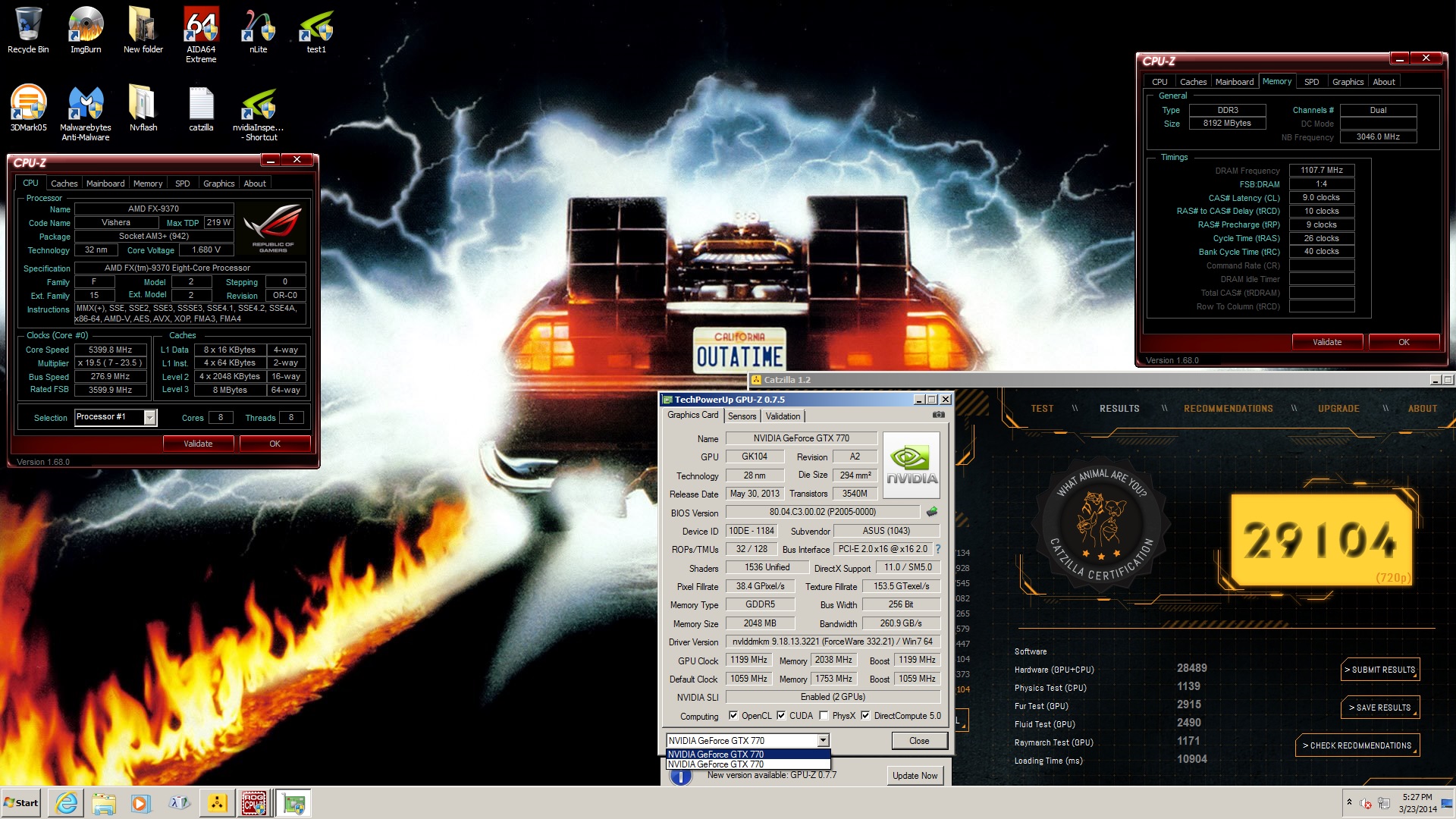Image resolution: width=1456 pixels, height=819 pixels.
Task: Switch to the Sensors tab in GPU-Z
Action: tap(742, 416)
